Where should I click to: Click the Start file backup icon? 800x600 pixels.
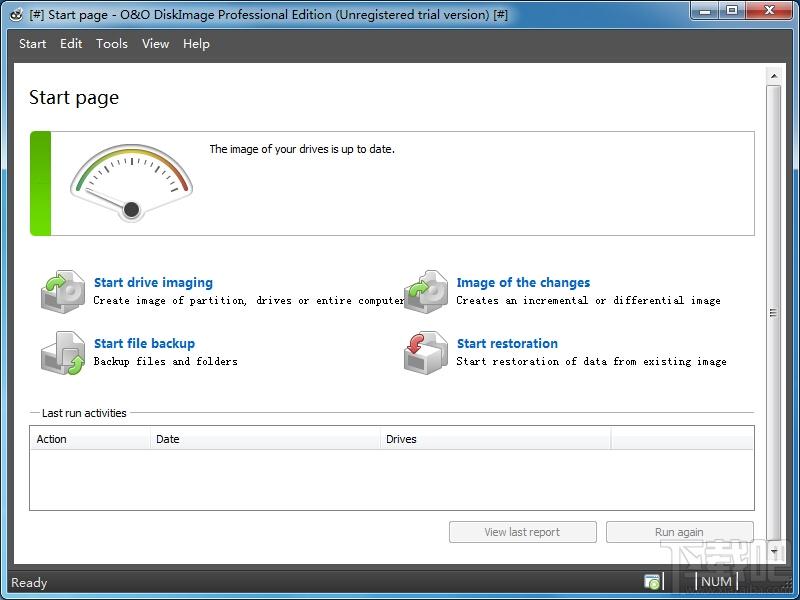[63, 353]
